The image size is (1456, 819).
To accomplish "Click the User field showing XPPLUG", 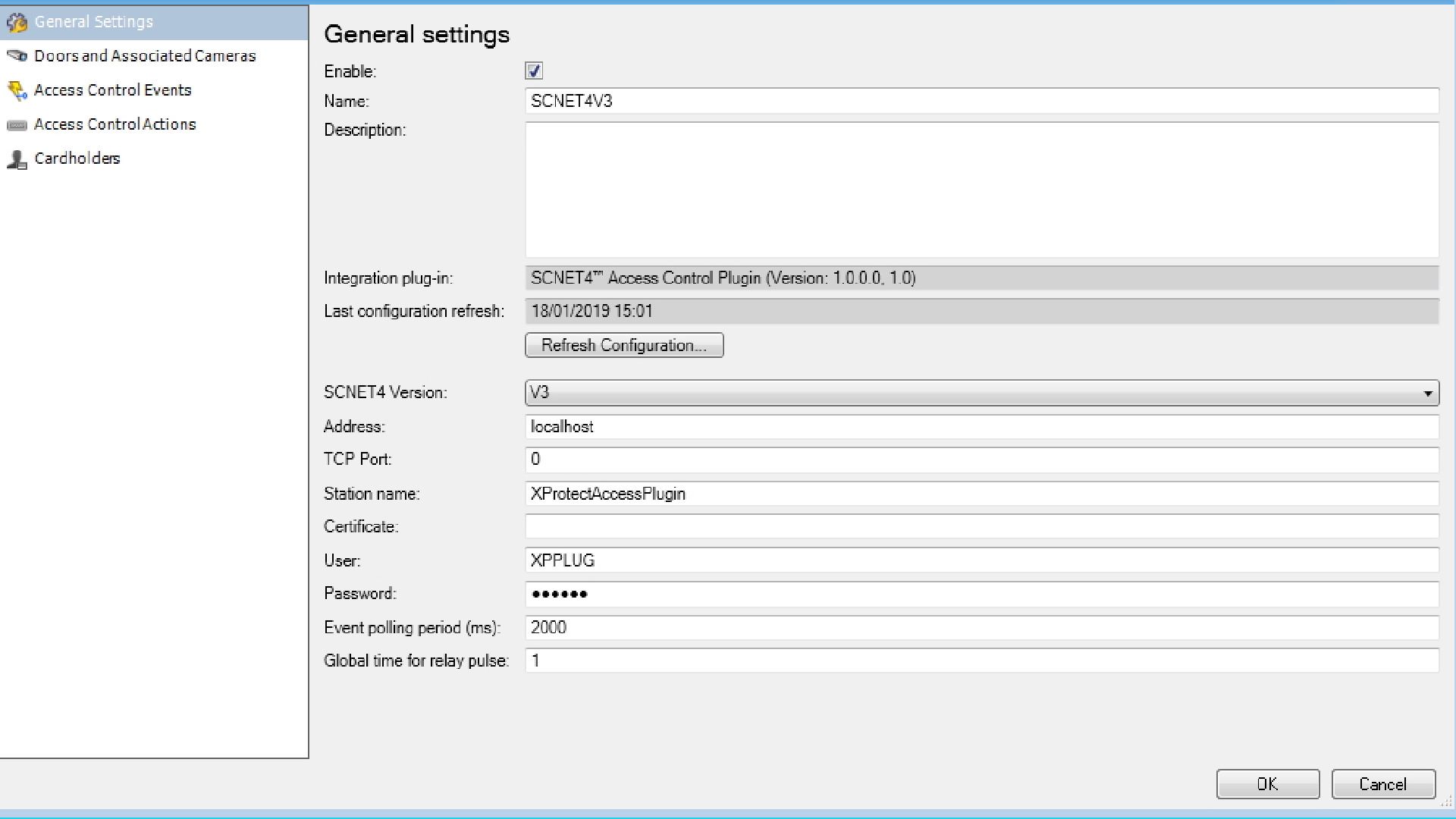I will tap(982, 560).
